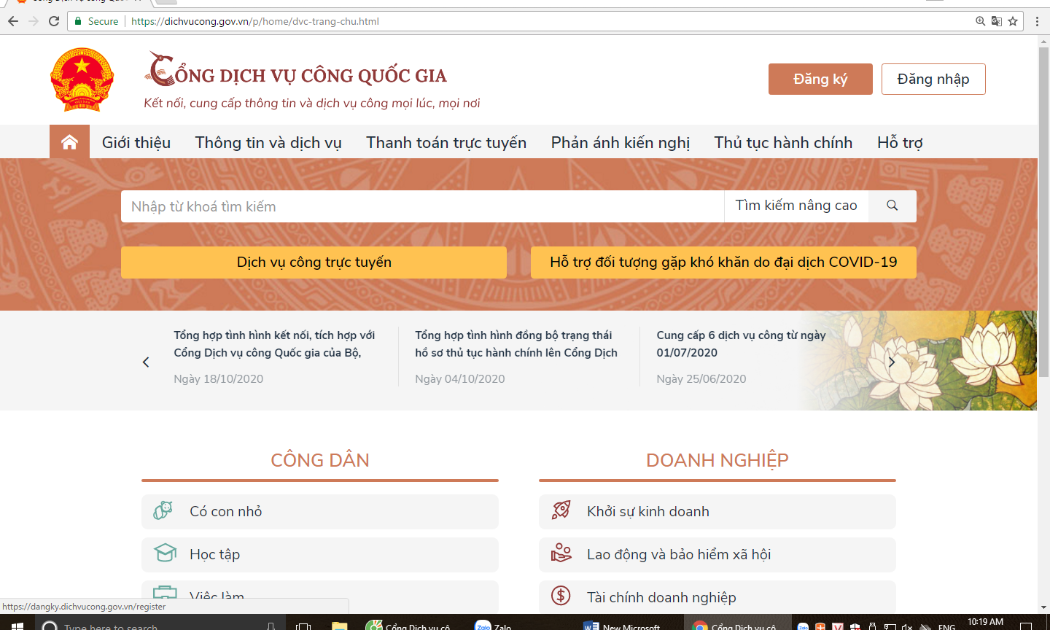Click the Đăng ký button
1050x630 pixels.
[820, 79]
